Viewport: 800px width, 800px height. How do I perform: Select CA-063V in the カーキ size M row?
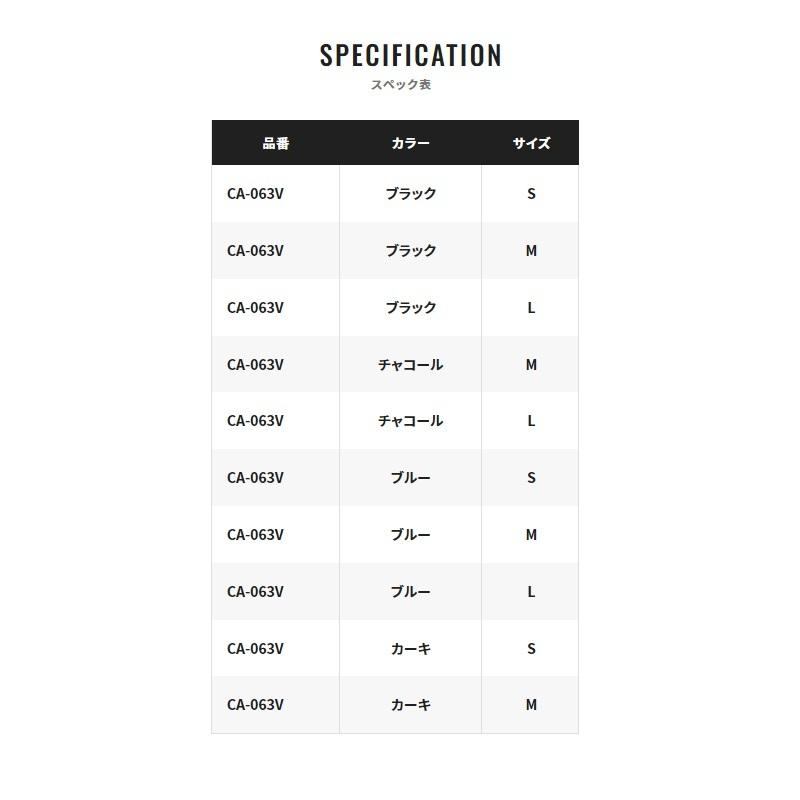255,705
